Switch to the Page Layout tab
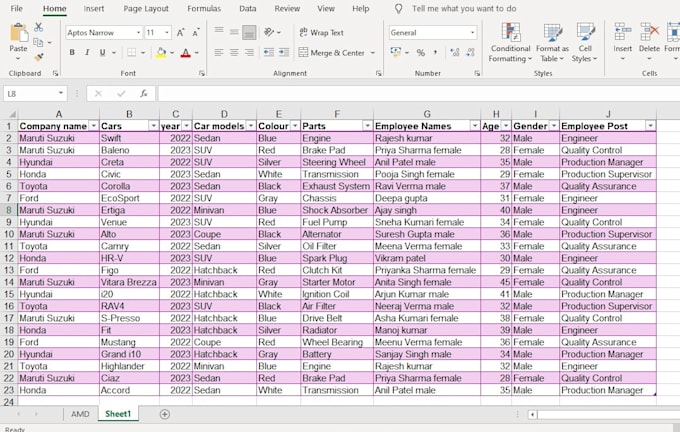The image size is (680, 432). [x=146, y=8]
